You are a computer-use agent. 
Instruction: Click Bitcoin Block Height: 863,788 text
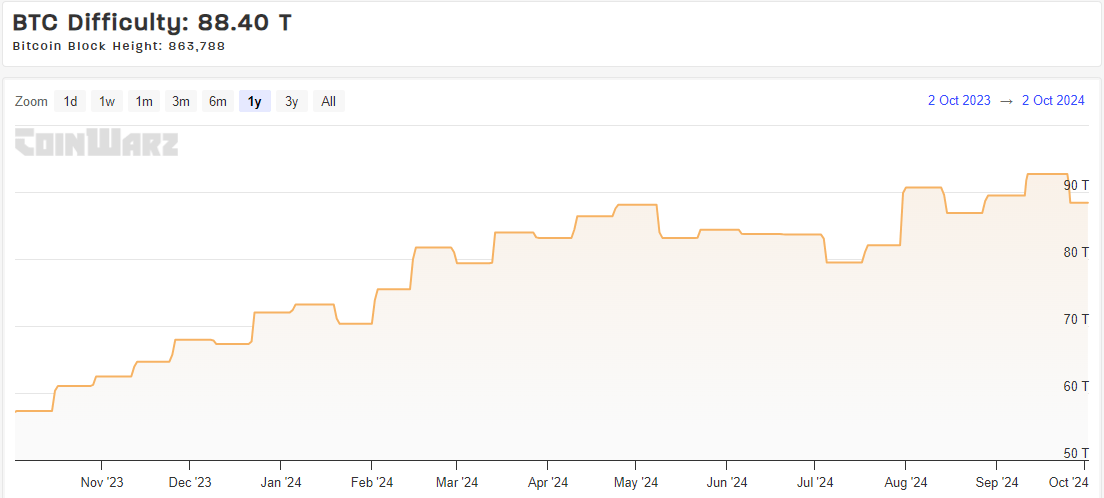pos(119,46)
